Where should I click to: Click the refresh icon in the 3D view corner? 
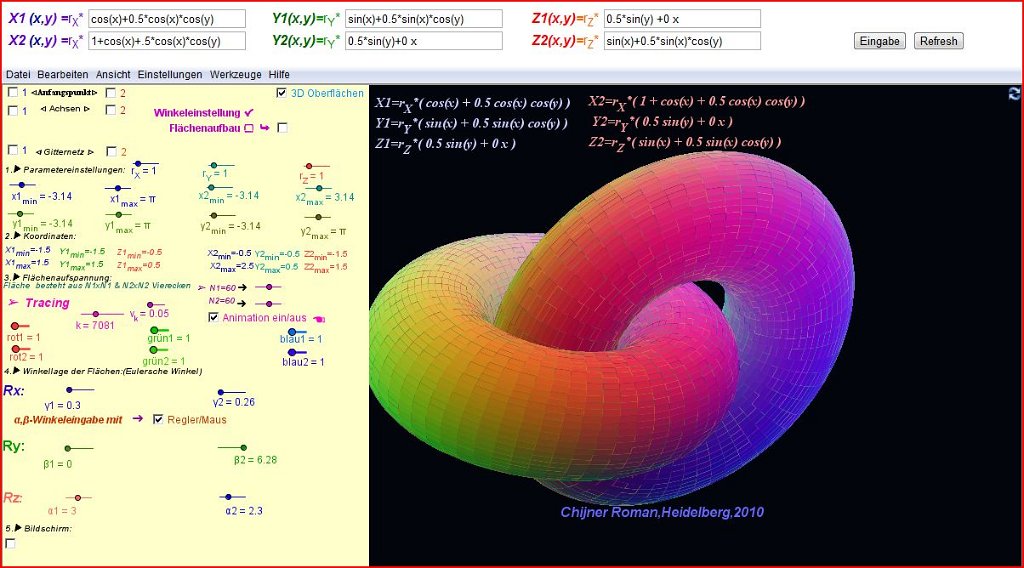(x=1014, y=93)
